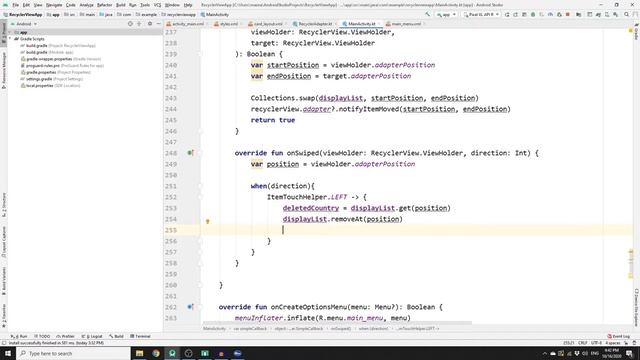Select gradle-wrapper.properties file

[x=60, y=59]
